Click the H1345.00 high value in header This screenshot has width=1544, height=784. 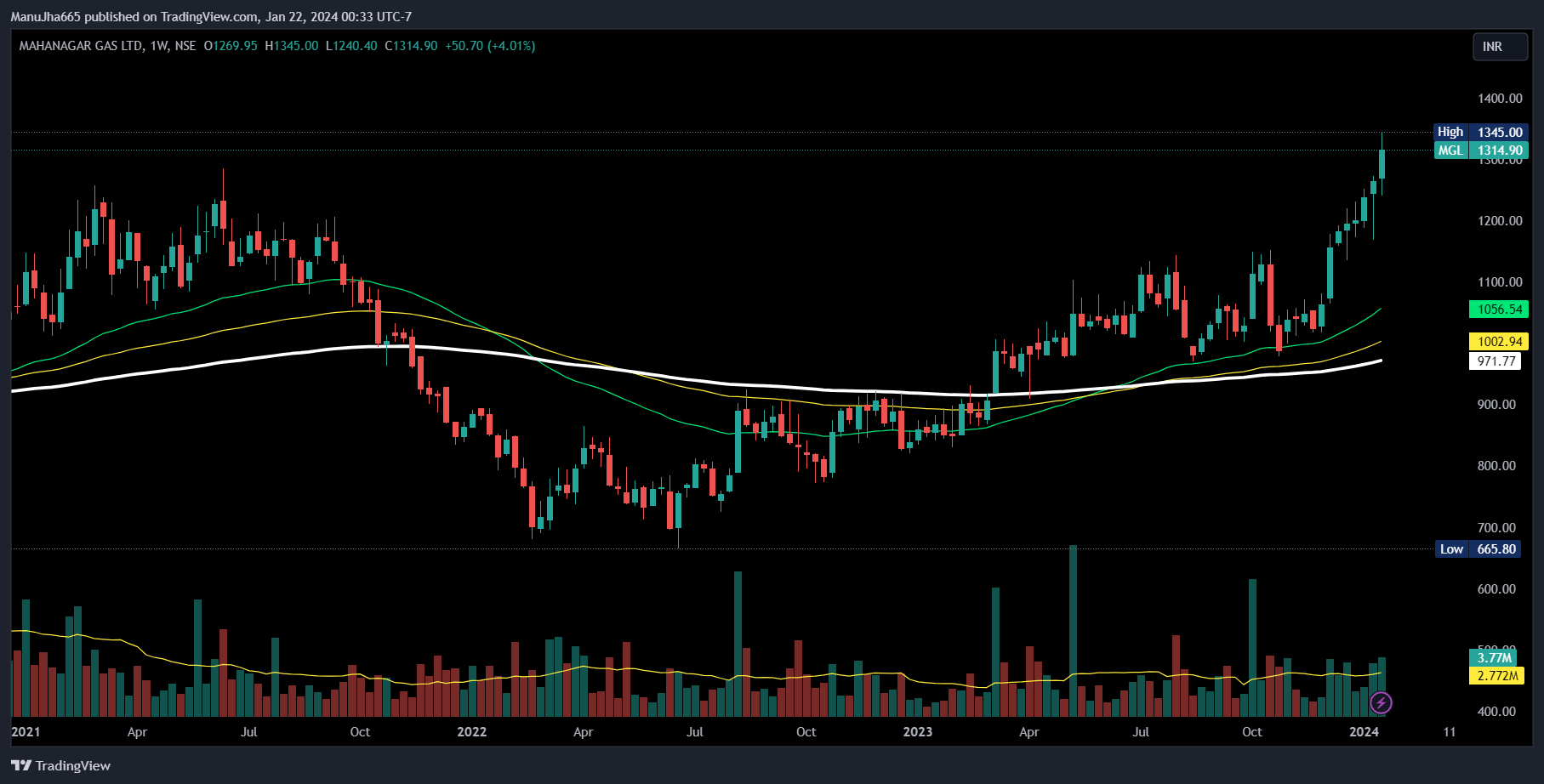coord(292,46)
